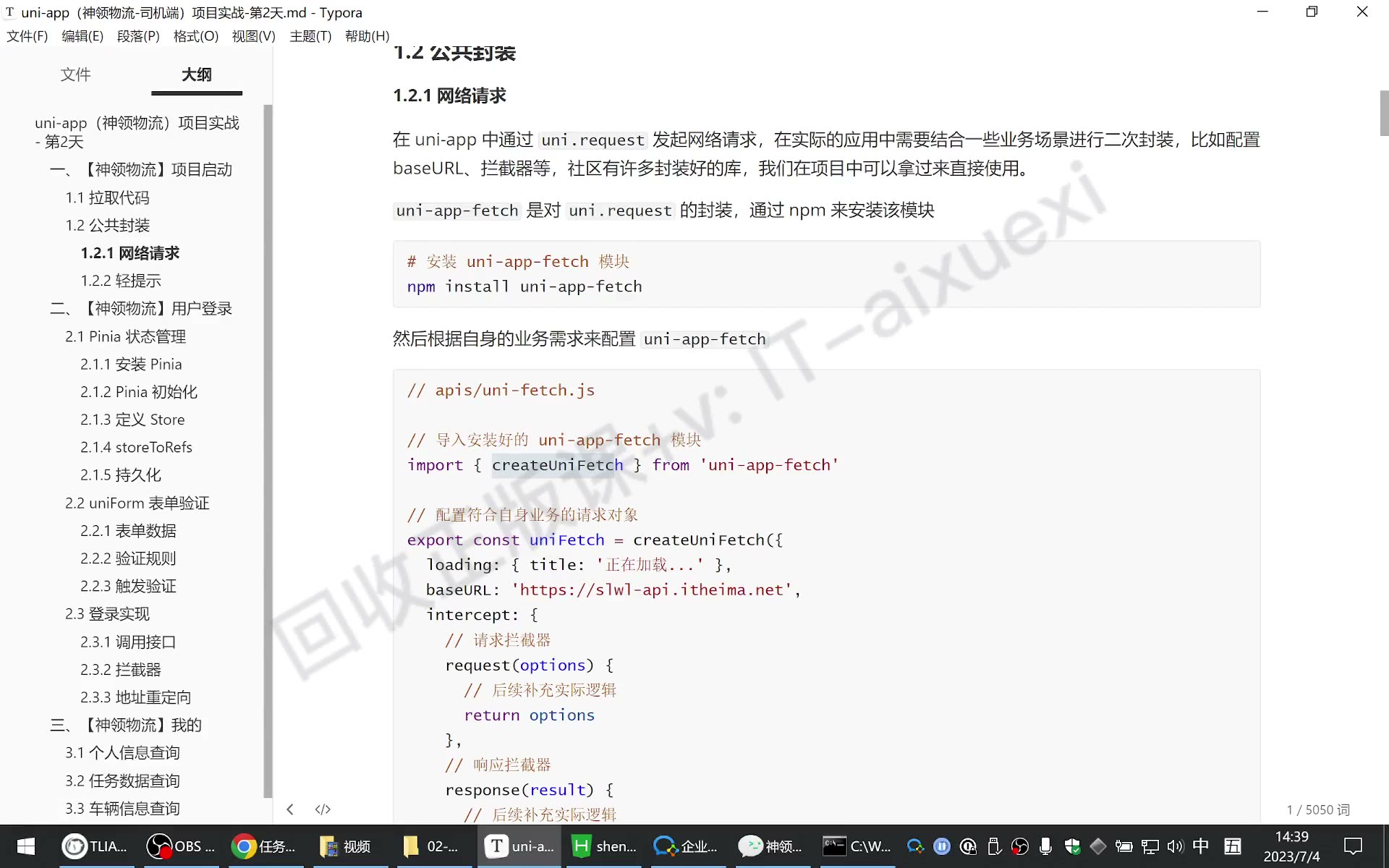Open the Chrome taskbar window
The width and height of the screenshot is (1389, 868).
tap(264, 846)
